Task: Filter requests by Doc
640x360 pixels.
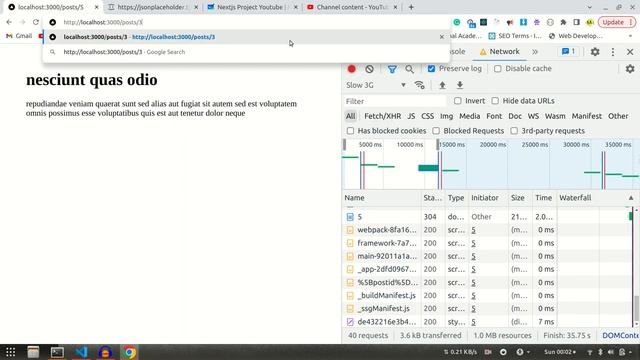Action: [515, 116]
